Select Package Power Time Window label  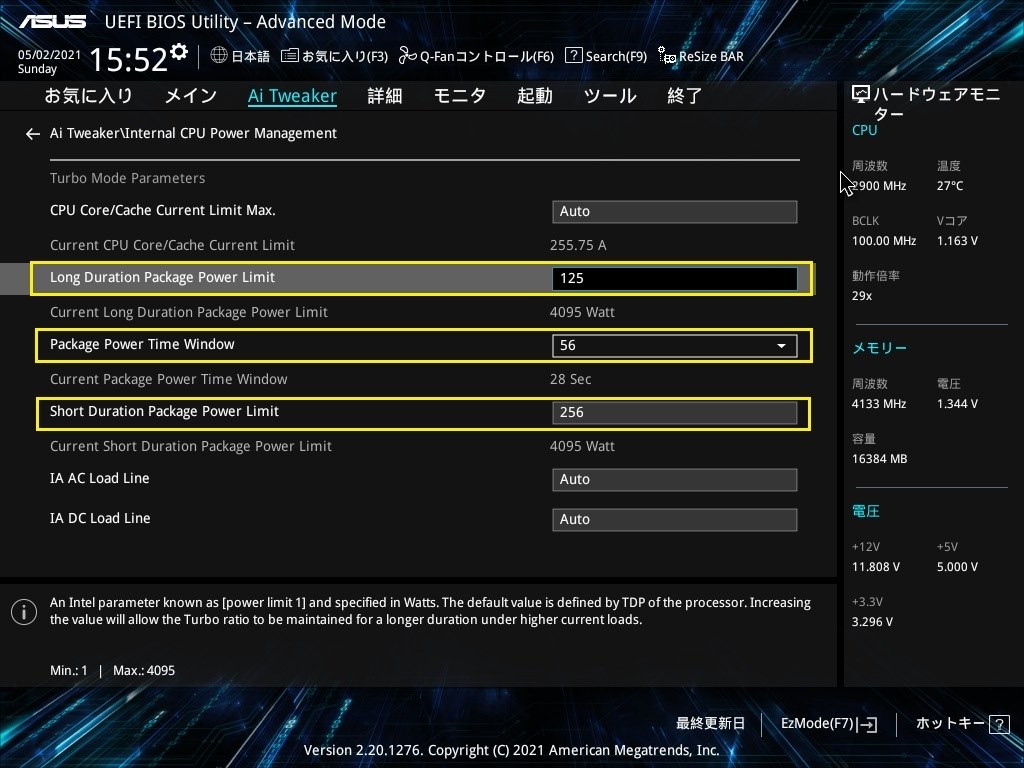pos(142,345)
